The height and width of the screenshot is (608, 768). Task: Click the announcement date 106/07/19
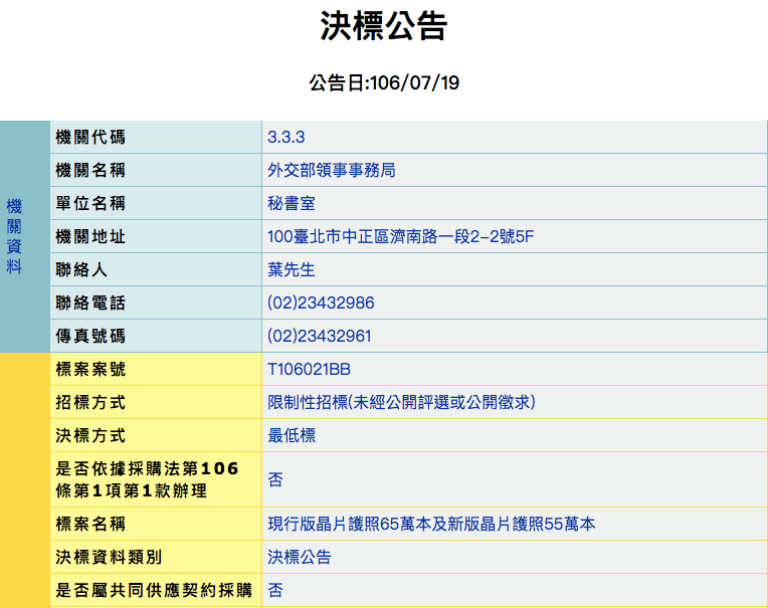coord(383,83)
